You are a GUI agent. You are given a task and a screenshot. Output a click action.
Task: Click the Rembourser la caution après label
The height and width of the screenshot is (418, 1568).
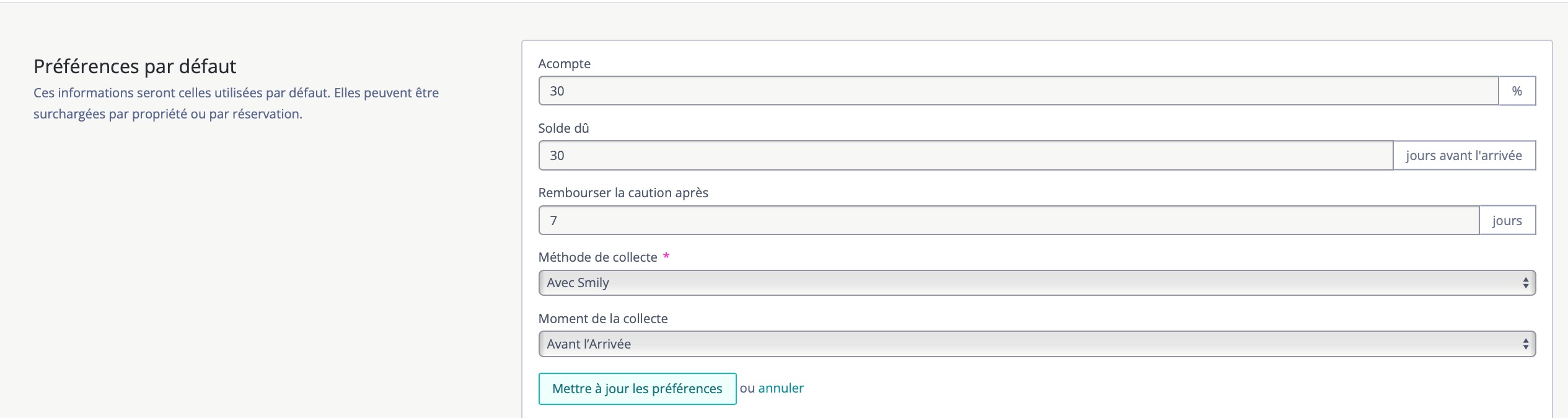tap(623, 193)
